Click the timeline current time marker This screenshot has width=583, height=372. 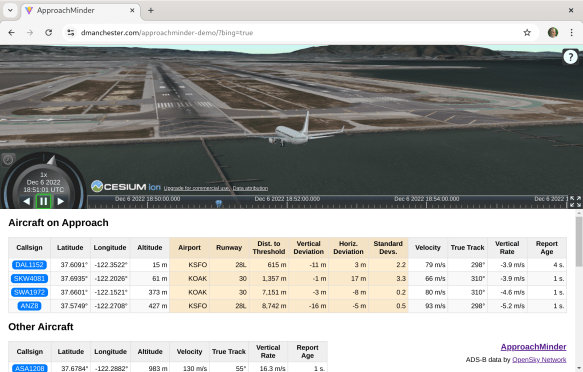point(219,203)
